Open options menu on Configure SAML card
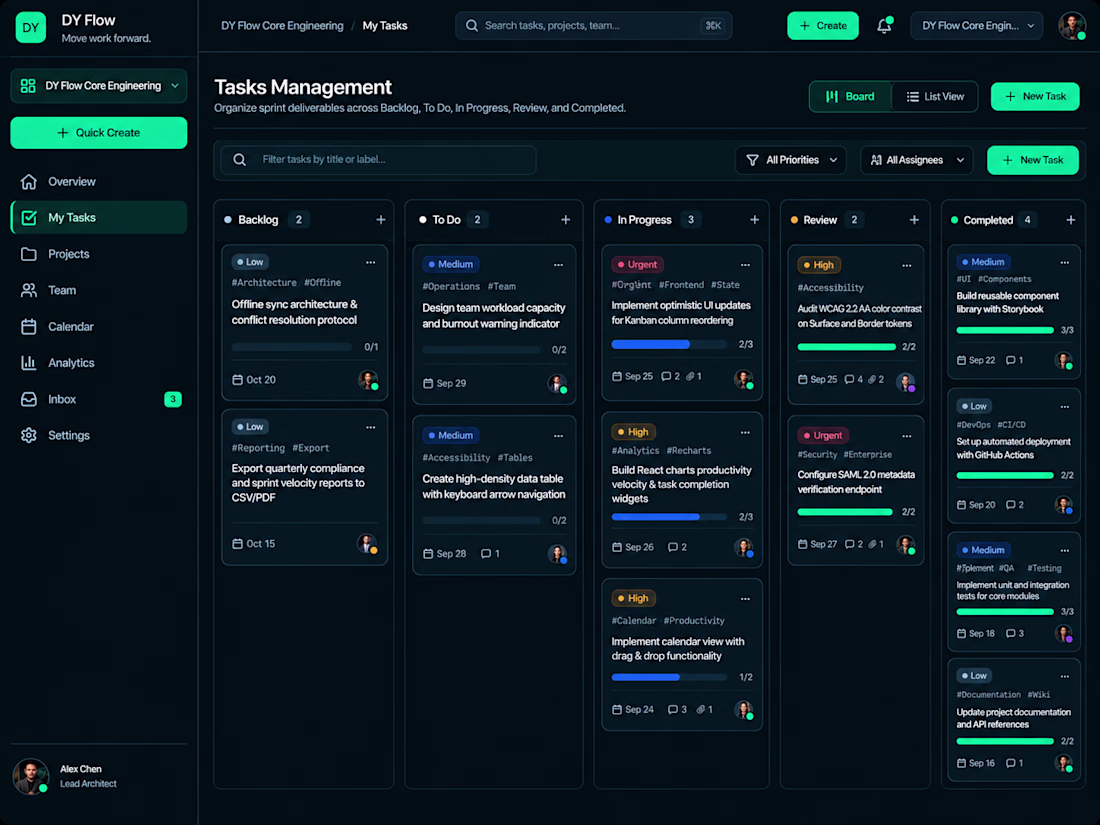Screen dimensions: 1100x825 tap(906, 436)
